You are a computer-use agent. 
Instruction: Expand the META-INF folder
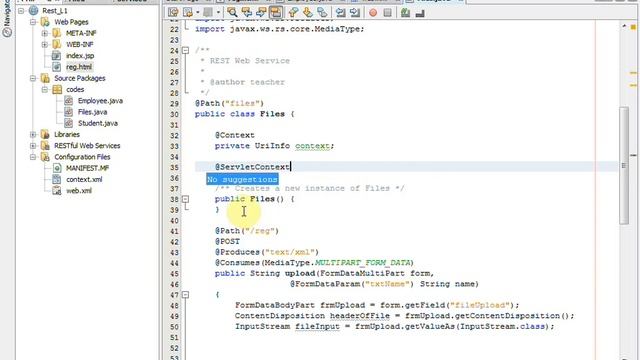45,33
